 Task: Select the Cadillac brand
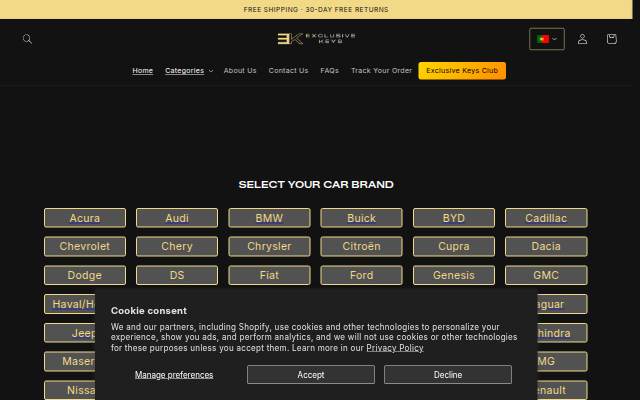click(x=546, y=218)
